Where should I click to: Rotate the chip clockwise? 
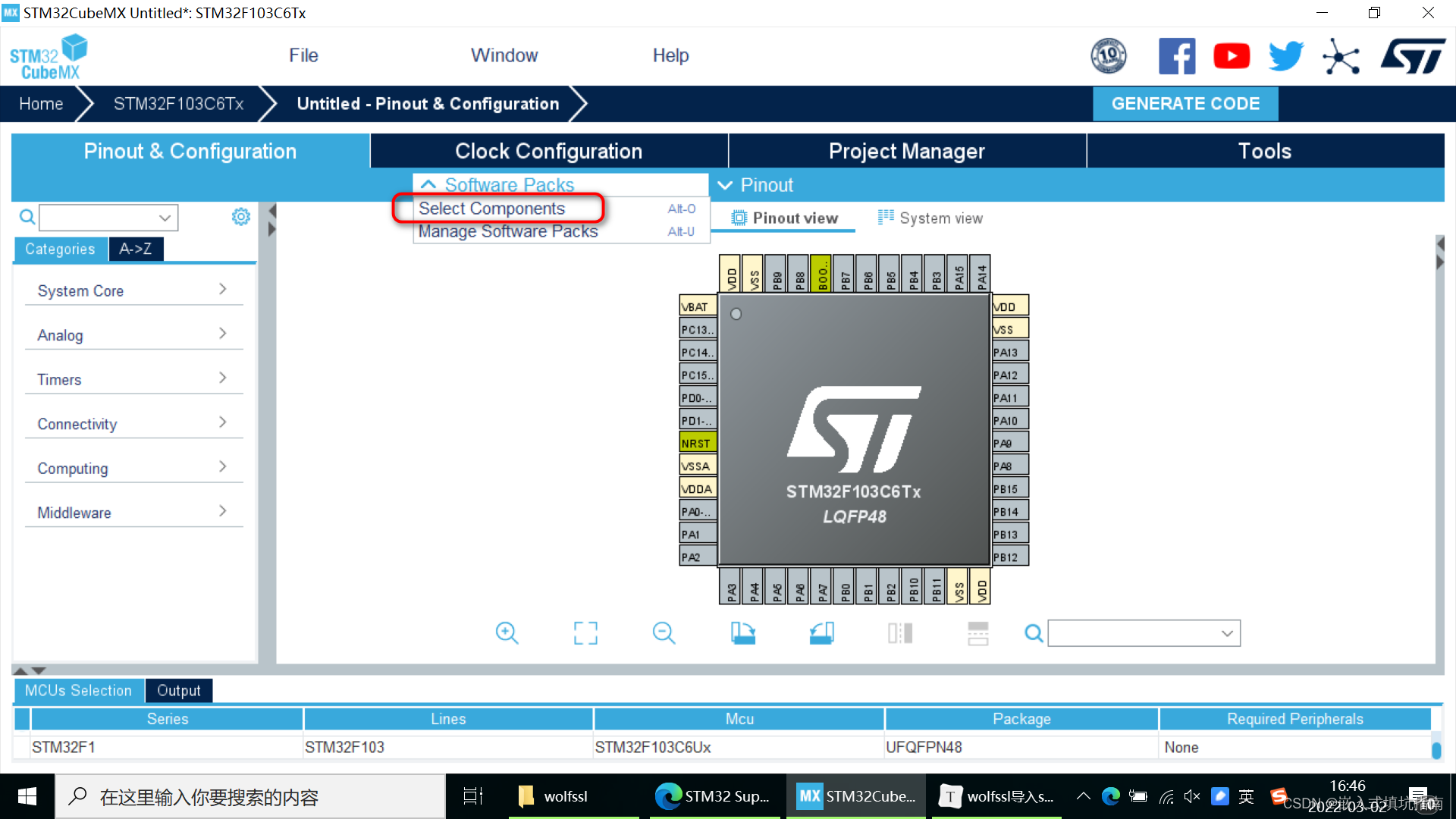coord(742,632)
